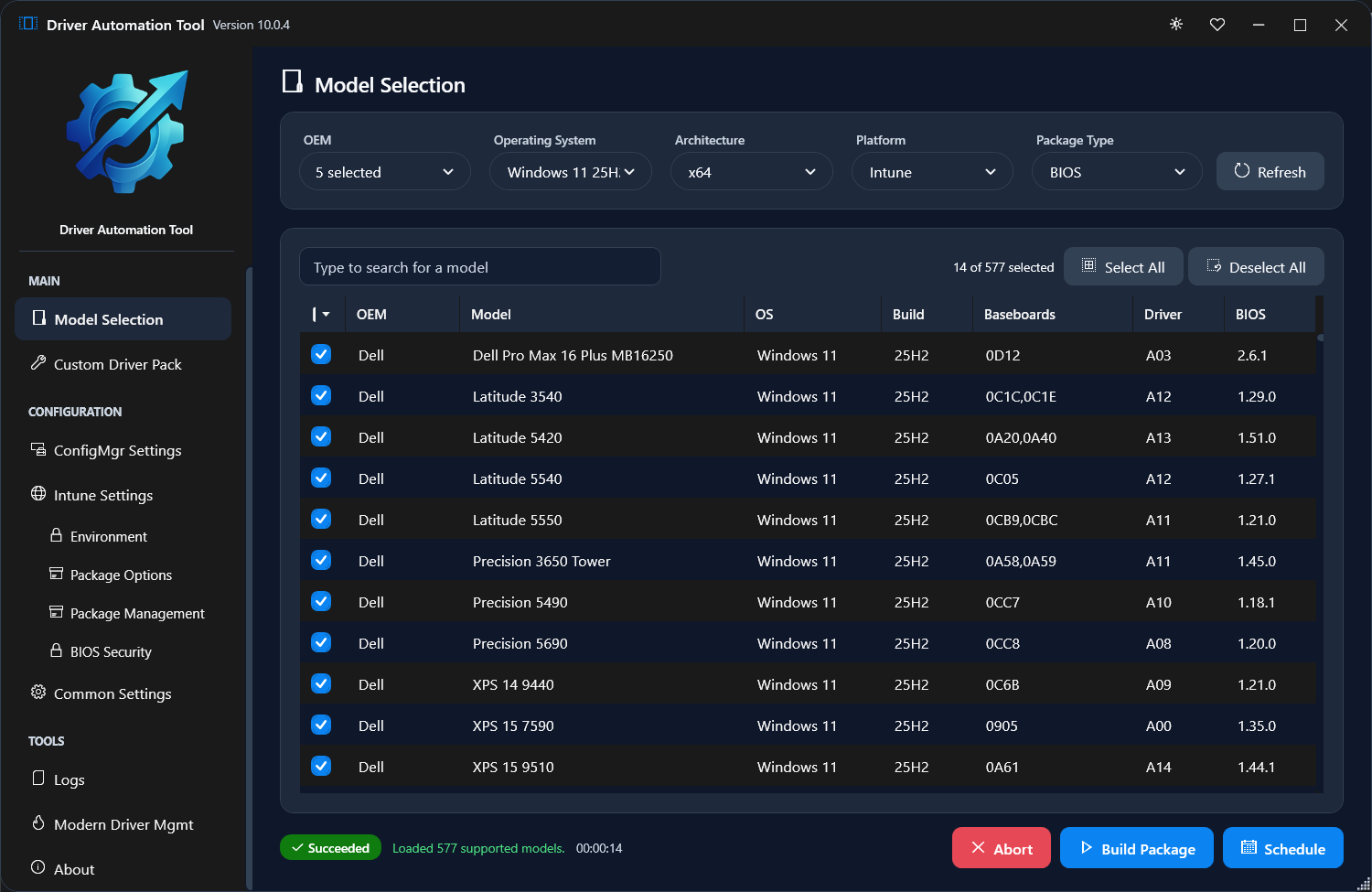Screen dimensions: 1372x892
Task: Uncheck XPS 15 7590 row checkbox
Action: [321, 725]
